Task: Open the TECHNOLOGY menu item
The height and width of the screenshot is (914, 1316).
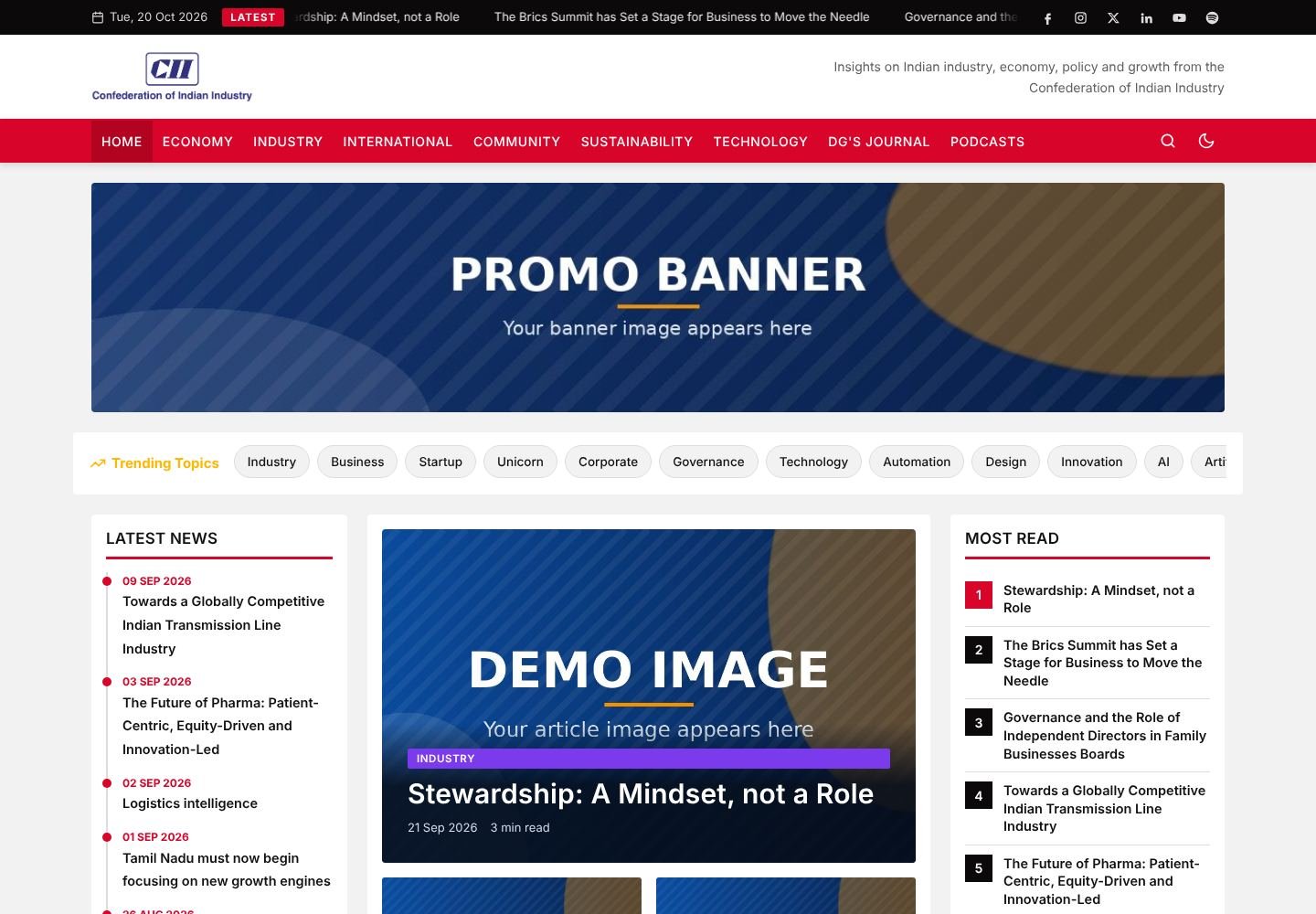Action: pos(760,142)
